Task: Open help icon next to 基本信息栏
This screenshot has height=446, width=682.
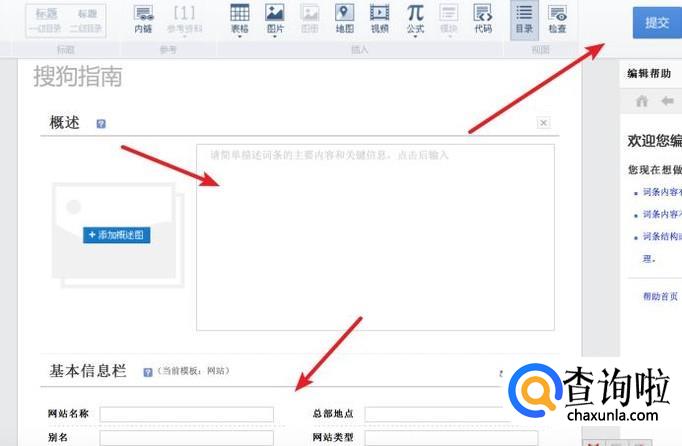Action: click(x=148, y=372)
